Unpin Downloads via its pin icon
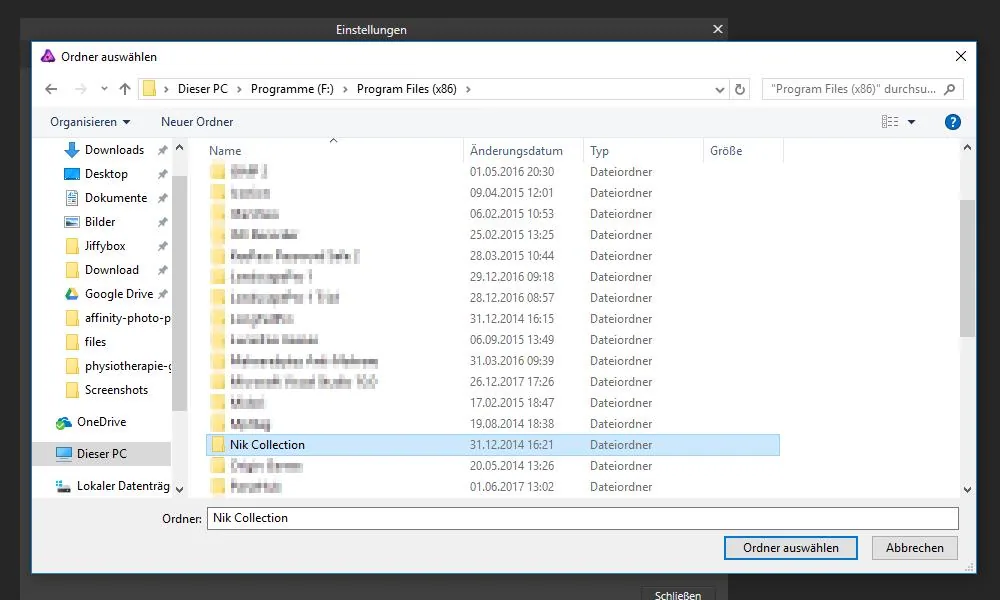The image size is (1000, 600). (x=163, y=150)
